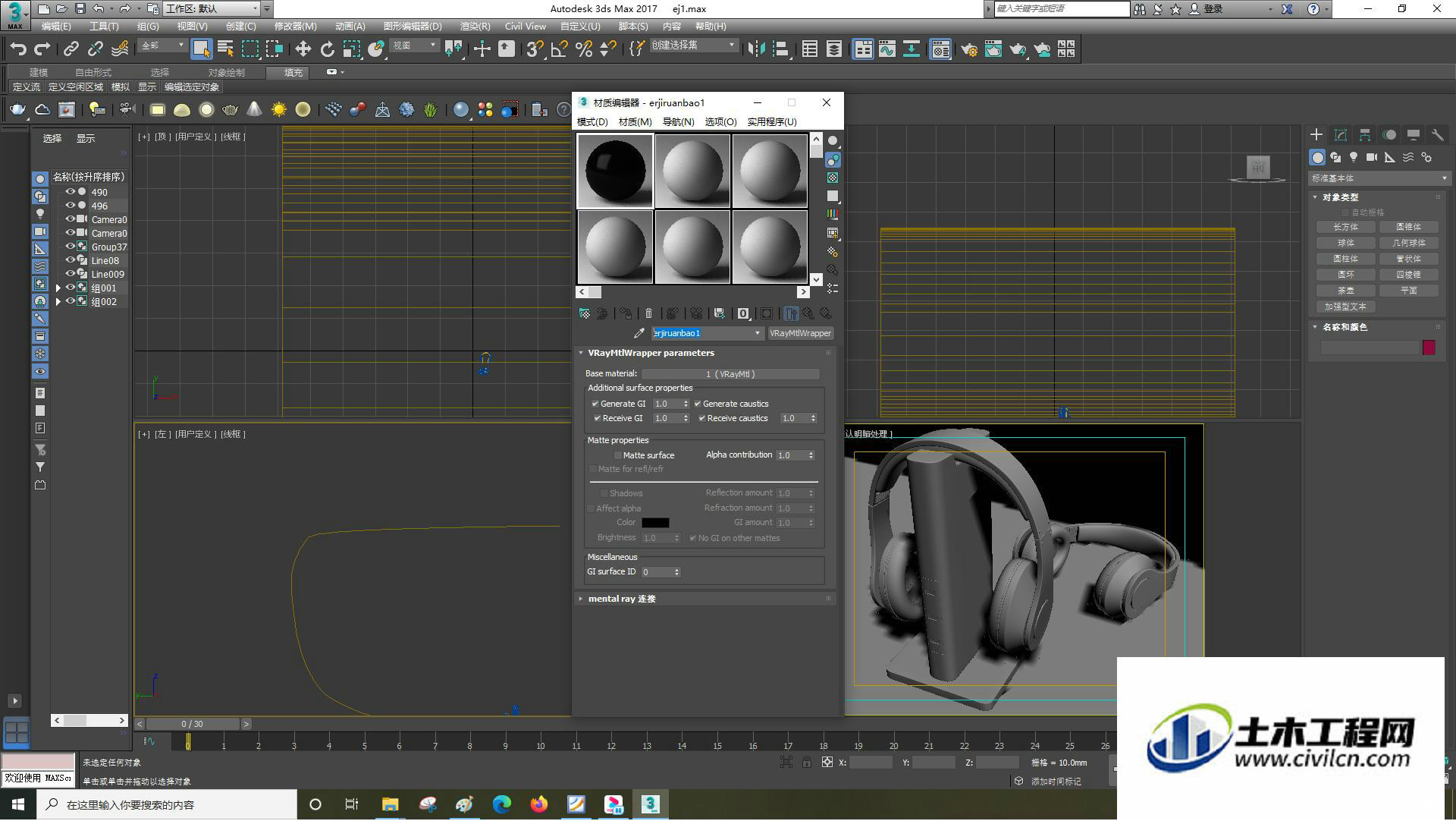Uncheck Receive caustics checkbox
This screenshot has width=1456, height=821.
tap(702, 418)
